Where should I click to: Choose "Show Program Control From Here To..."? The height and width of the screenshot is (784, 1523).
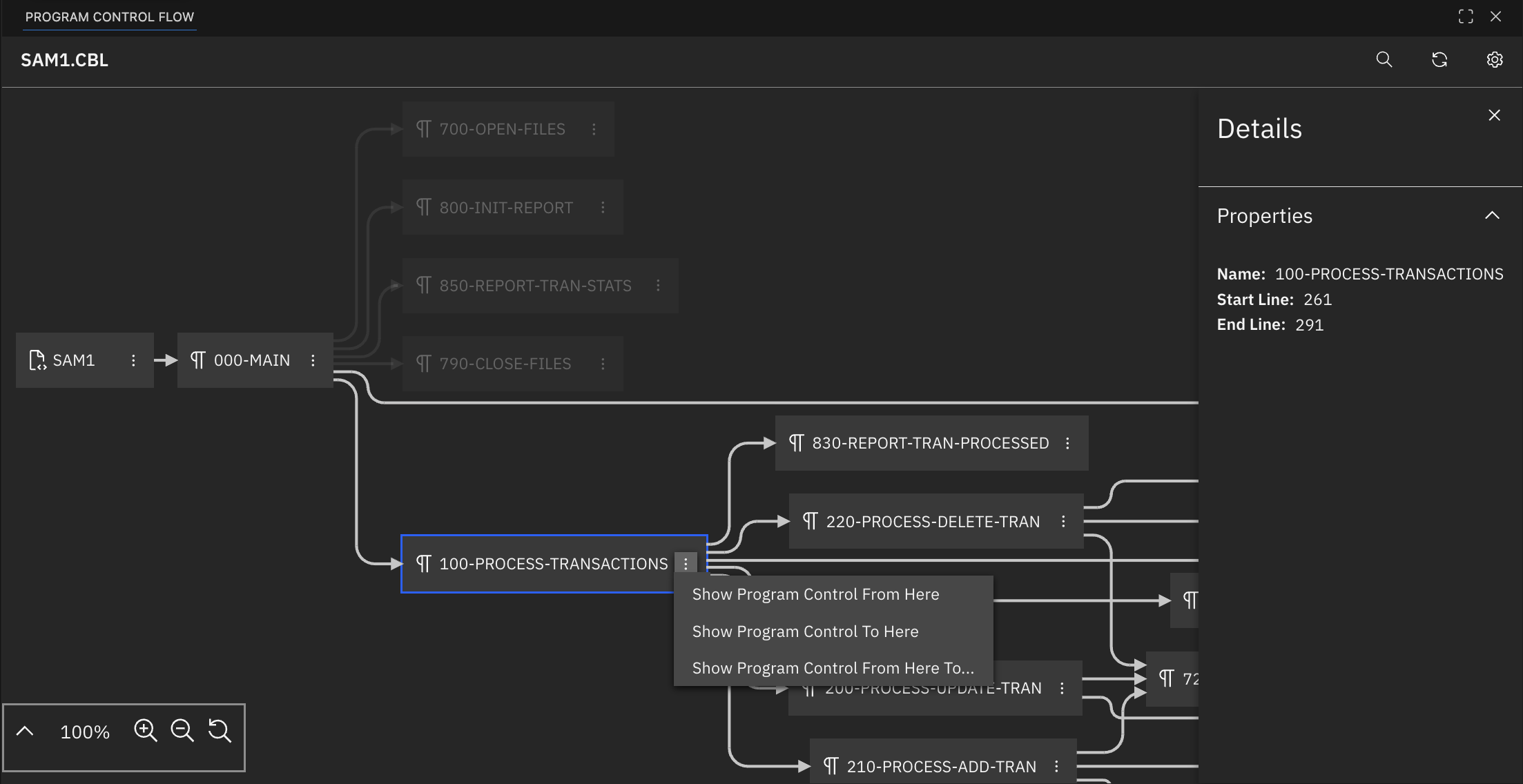tap(832, 667)
